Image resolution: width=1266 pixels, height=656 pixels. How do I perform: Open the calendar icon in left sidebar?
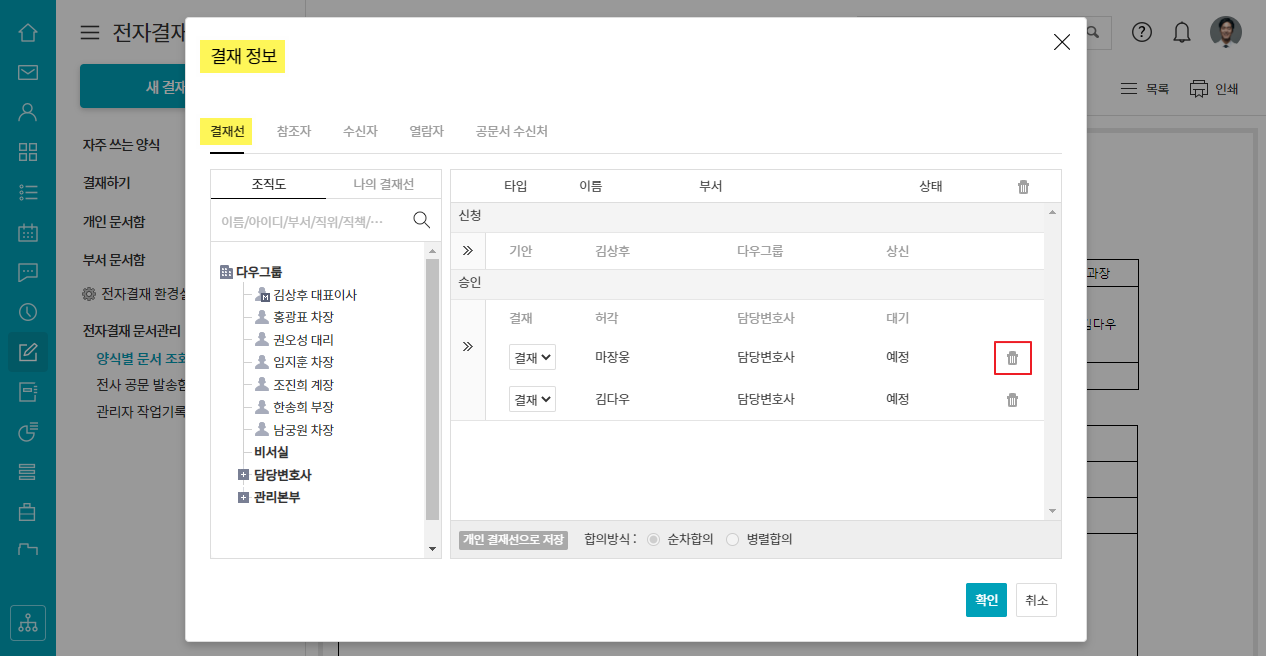(x=28, y=232)
